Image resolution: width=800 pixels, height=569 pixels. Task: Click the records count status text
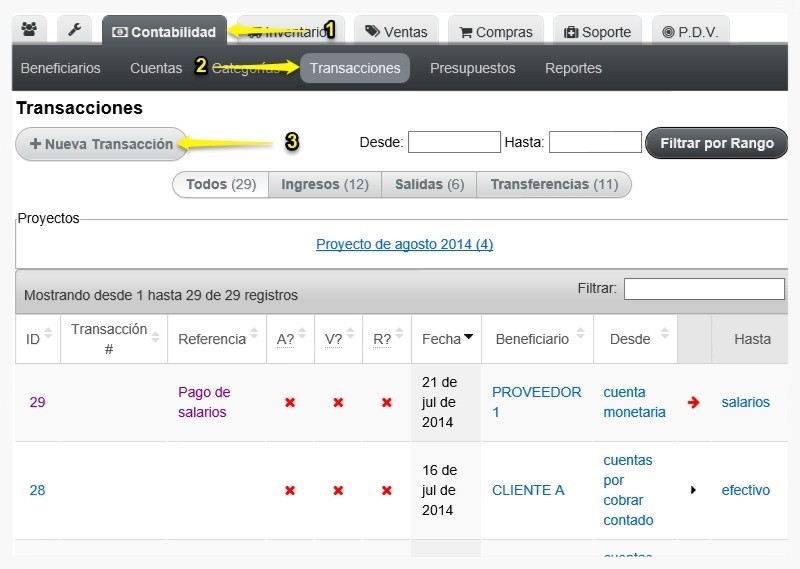[x=161, y=295]
